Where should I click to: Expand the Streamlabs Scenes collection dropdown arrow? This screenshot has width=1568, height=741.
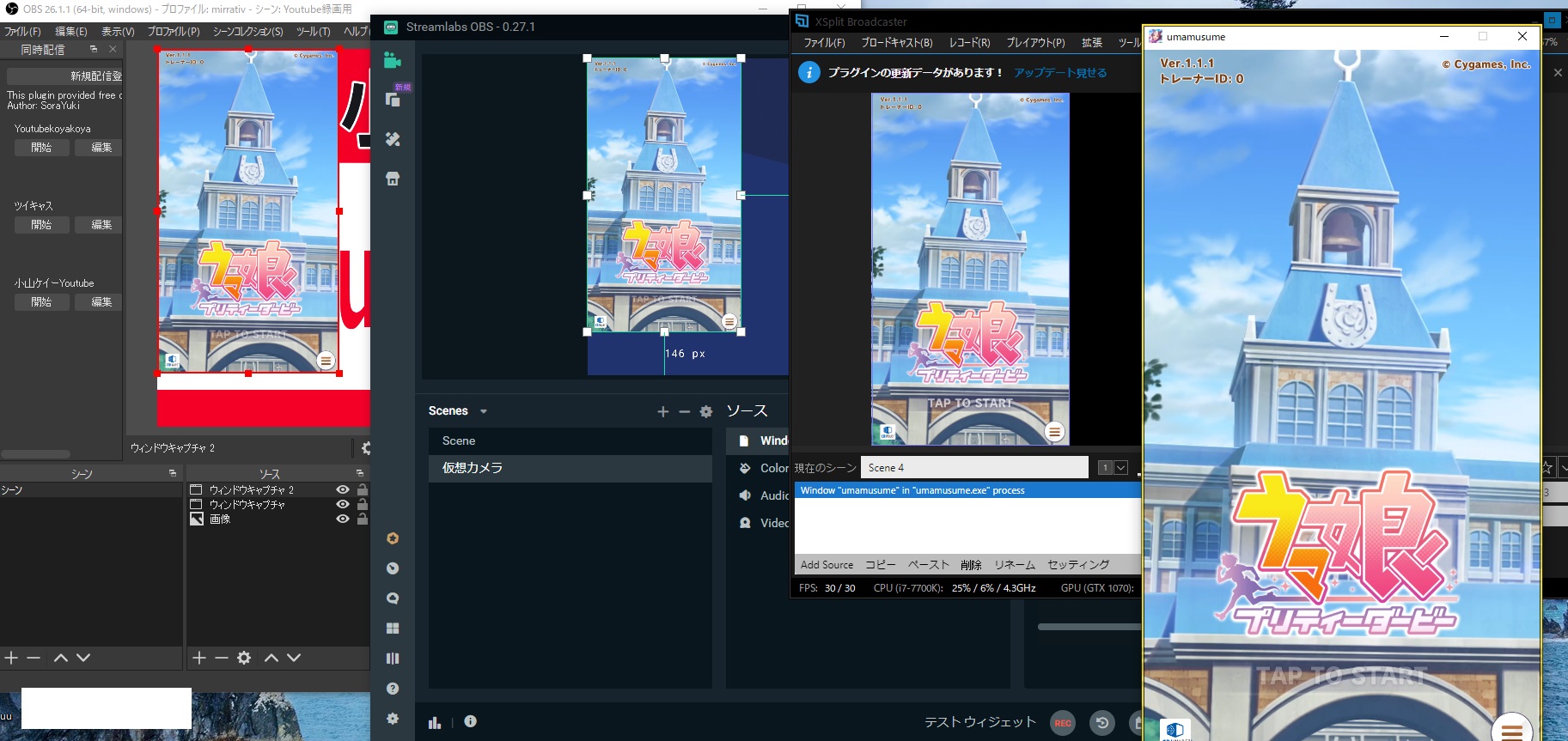(x=484, y=411)
